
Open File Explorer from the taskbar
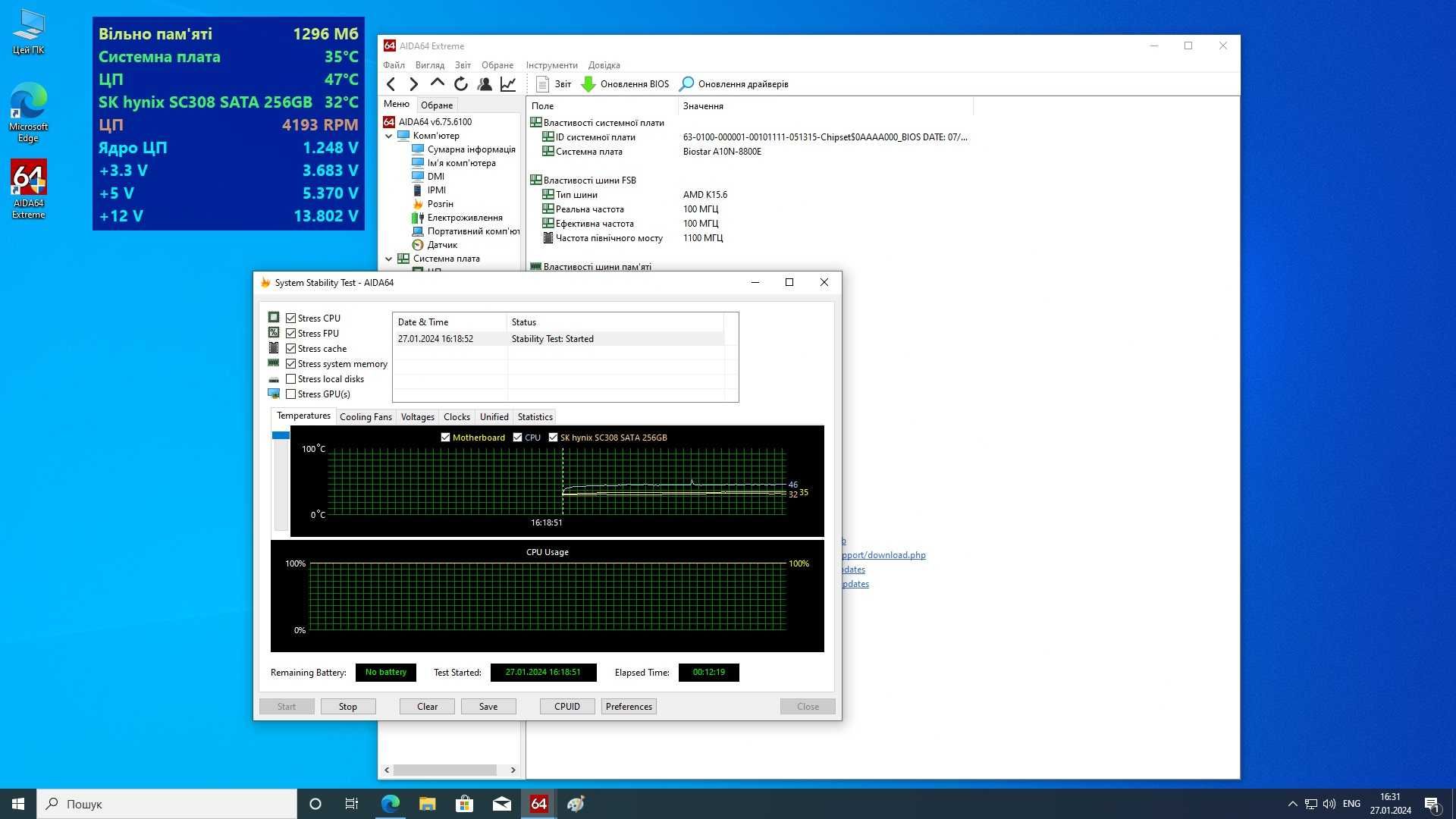pyautogui.click(x=427, y=804)
